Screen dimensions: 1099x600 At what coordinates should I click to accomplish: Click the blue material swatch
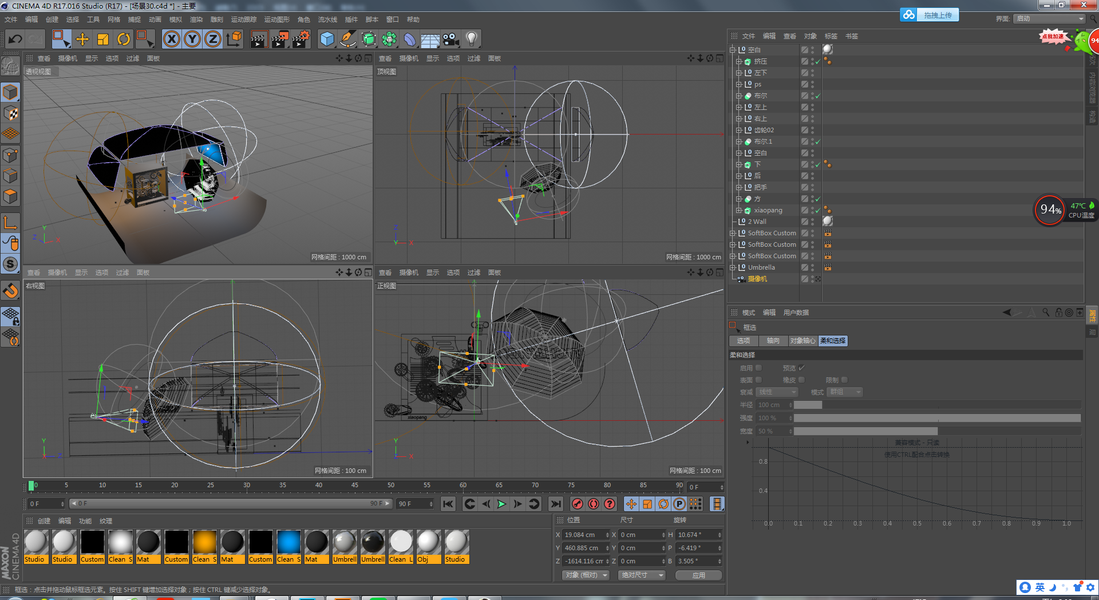[x=288, y=542]
